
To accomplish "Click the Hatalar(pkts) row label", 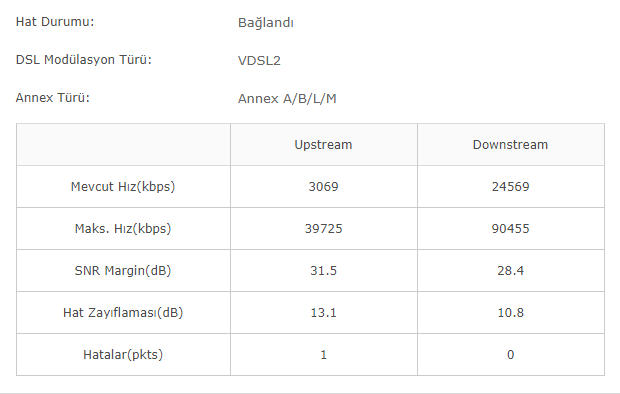I will (x=123, y=355).
